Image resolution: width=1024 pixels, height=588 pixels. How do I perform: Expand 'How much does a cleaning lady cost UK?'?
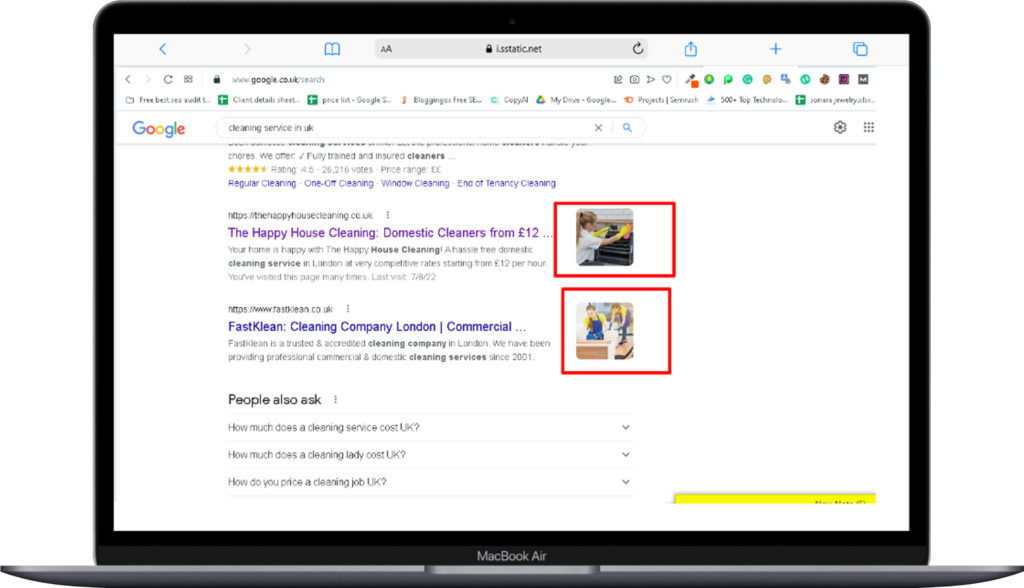click(x=429, y=455)
